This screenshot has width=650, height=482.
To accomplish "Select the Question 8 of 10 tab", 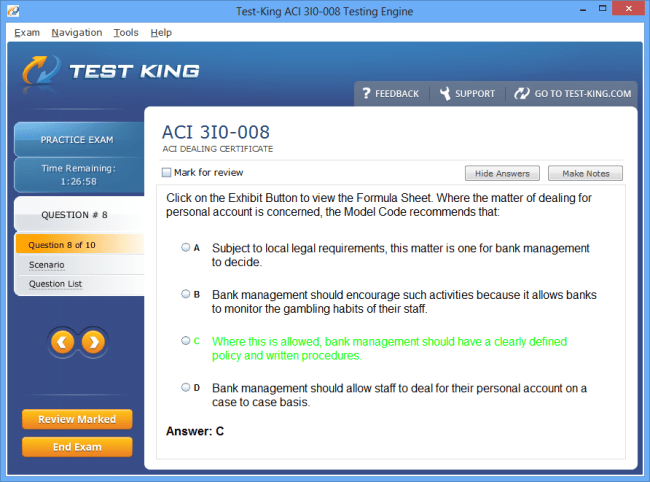I will tap(80, 245).
